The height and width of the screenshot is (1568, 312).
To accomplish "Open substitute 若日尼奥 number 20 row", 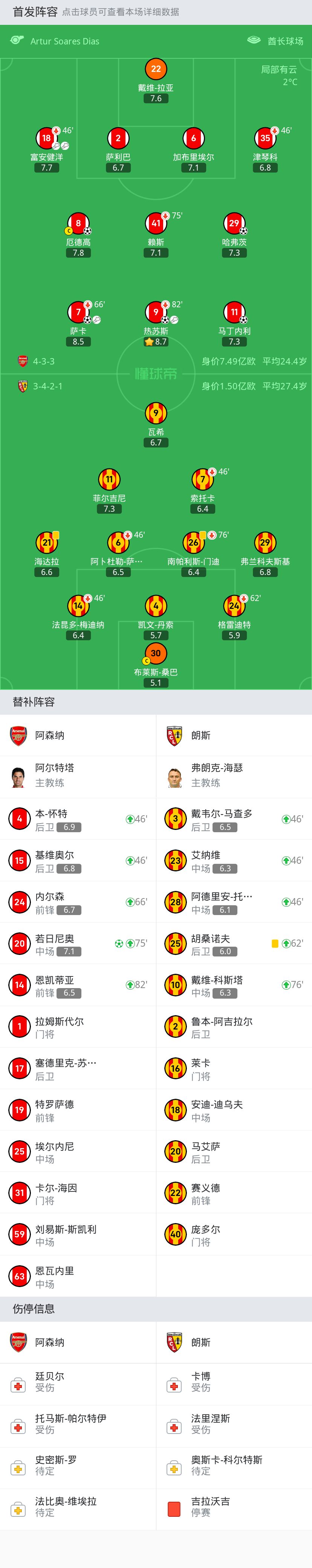I will coord(78,944).
